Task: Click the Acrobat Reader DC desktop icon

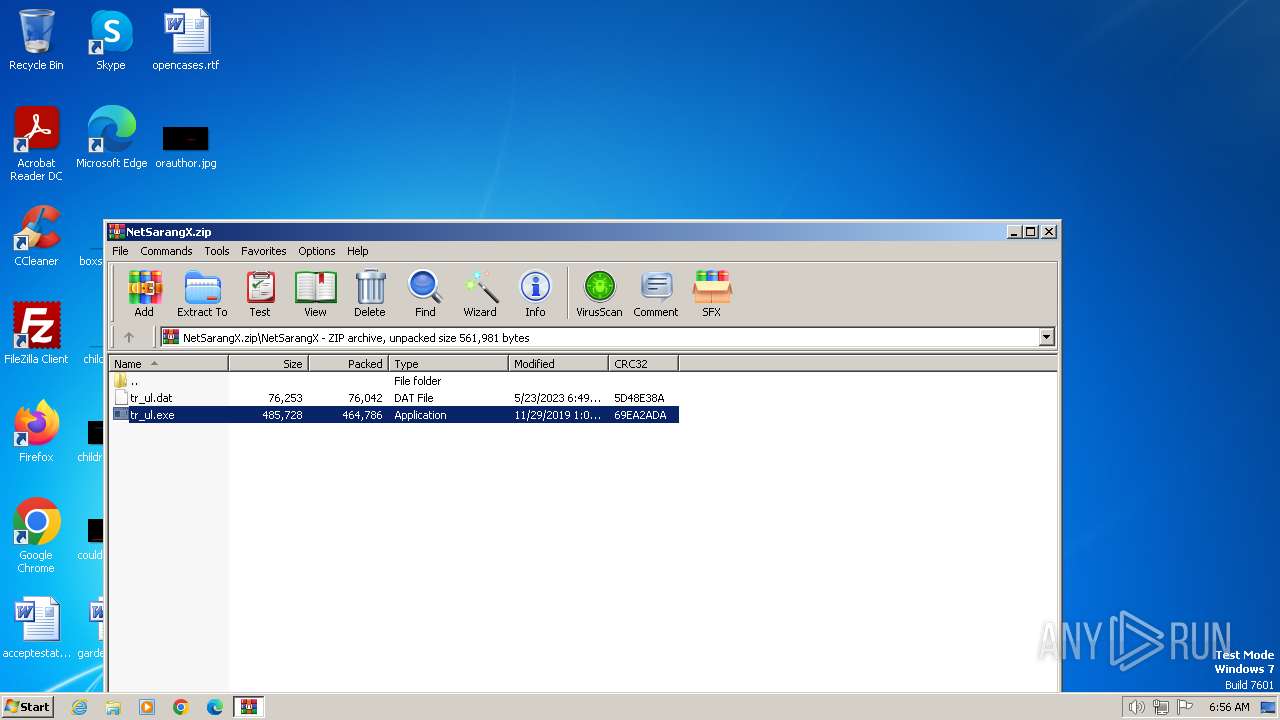Action: pos(36,144)
